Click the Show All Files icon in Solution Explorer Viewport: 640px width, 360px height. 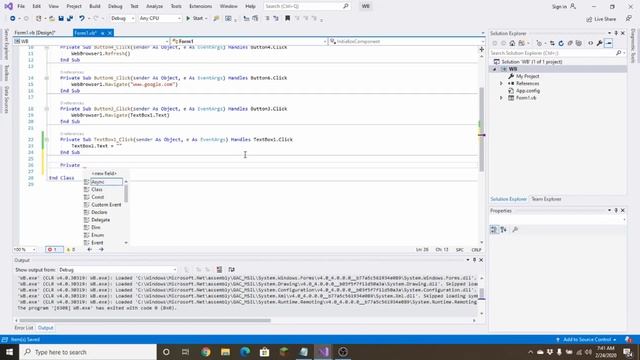coord(579,43)
